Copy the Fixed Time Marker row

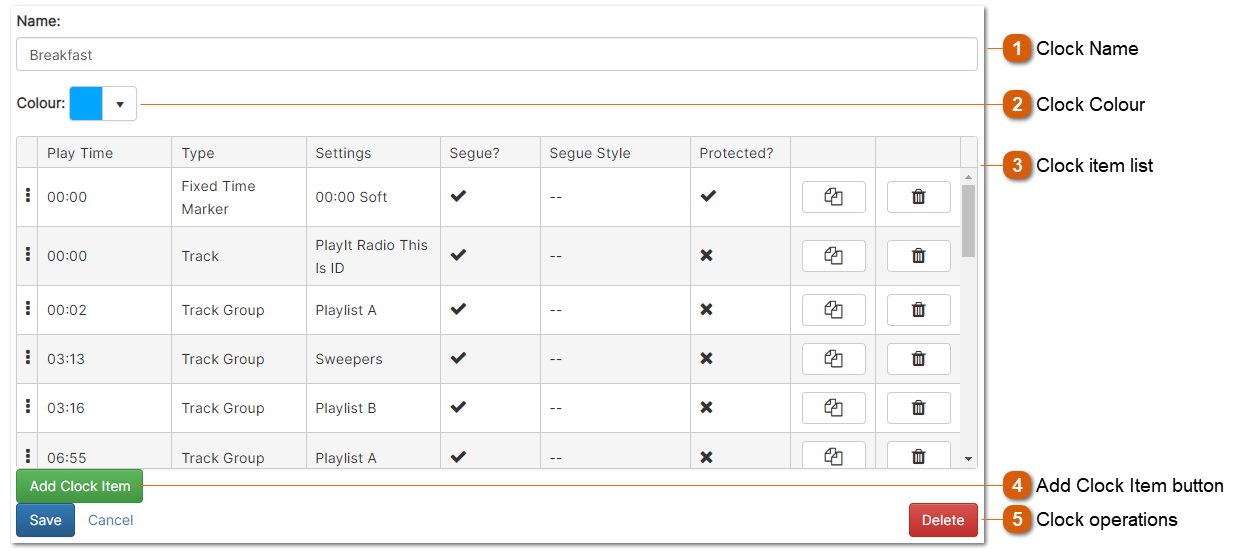(833, 197)
